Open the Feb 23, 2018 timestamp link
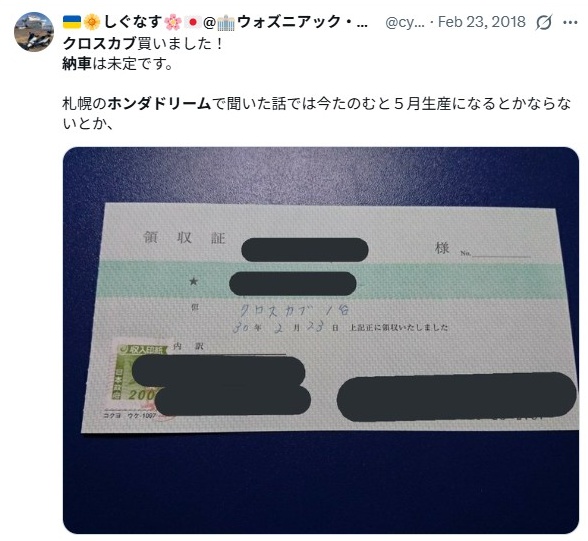The height and width of the screenshot is (541, 588). 482,22
